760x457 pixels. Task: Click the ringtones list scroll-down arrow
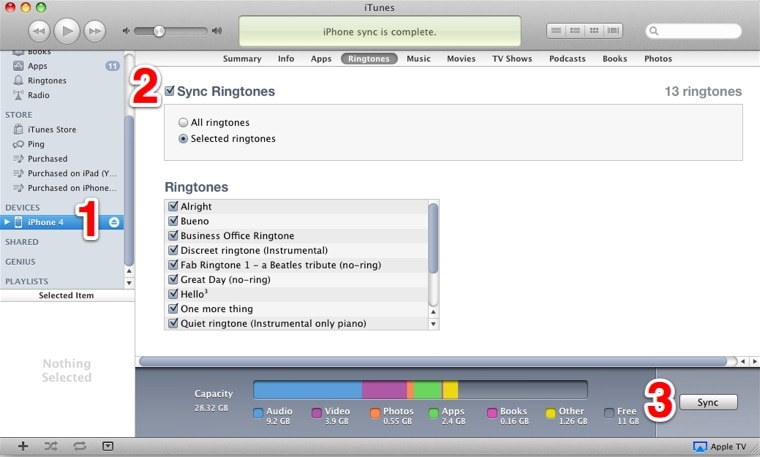tap(433, 324)
